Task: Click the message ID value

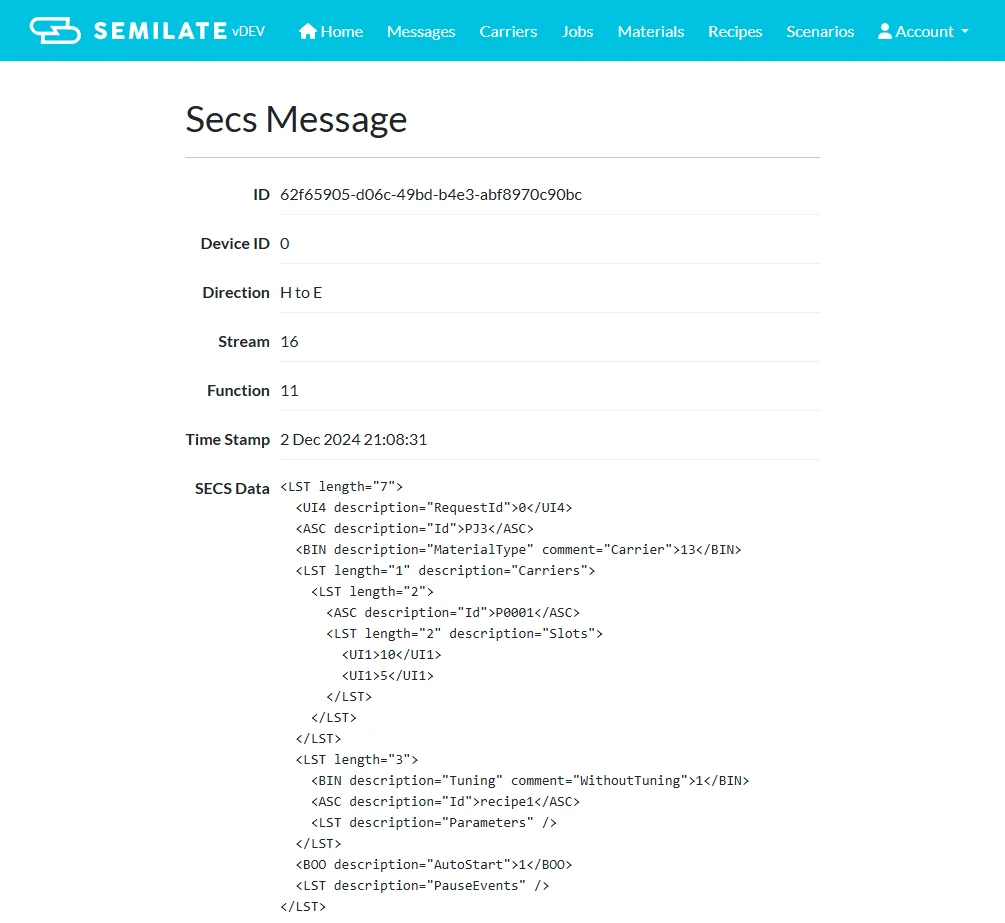Action: pyautogui.click(x=431, y=195)
